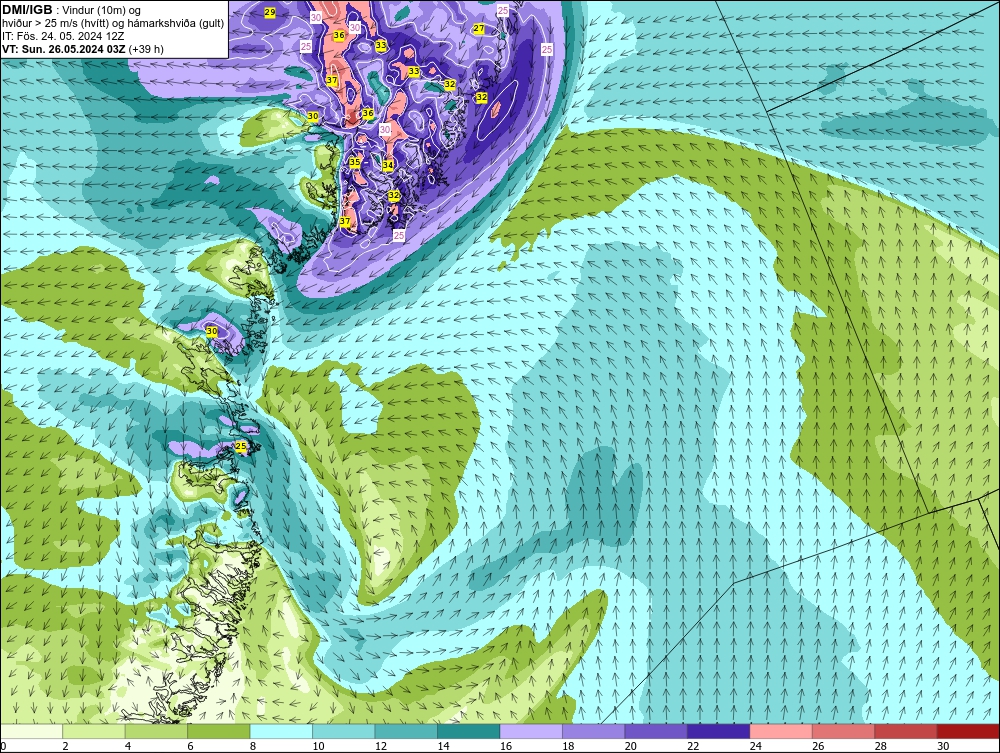Viewport: 1000px width, 753px height.
Task: Click legend tick label '28'
Action: tap(881, 746)
